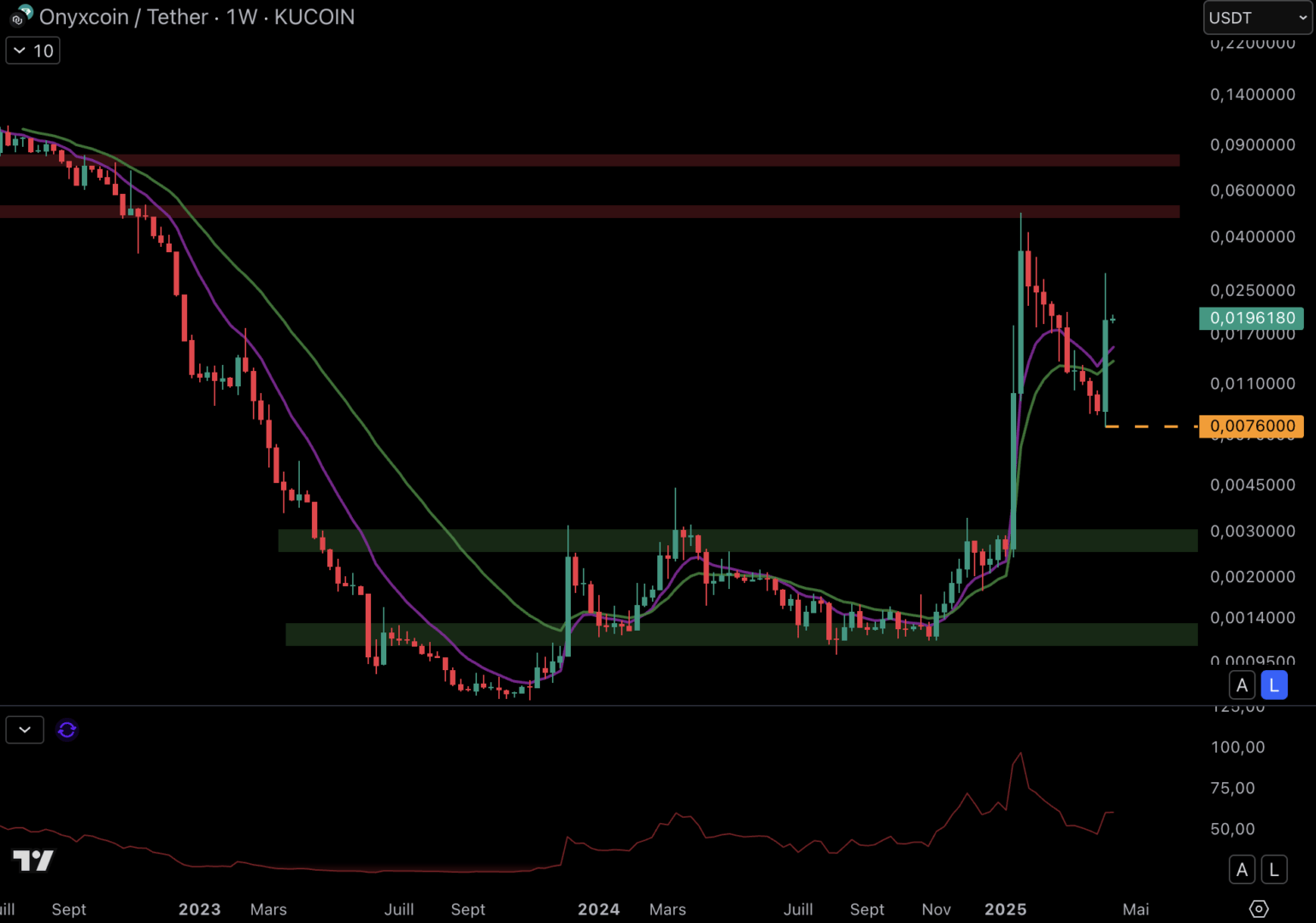Click the plus marker beside the latest candle

coord(1113,319)
